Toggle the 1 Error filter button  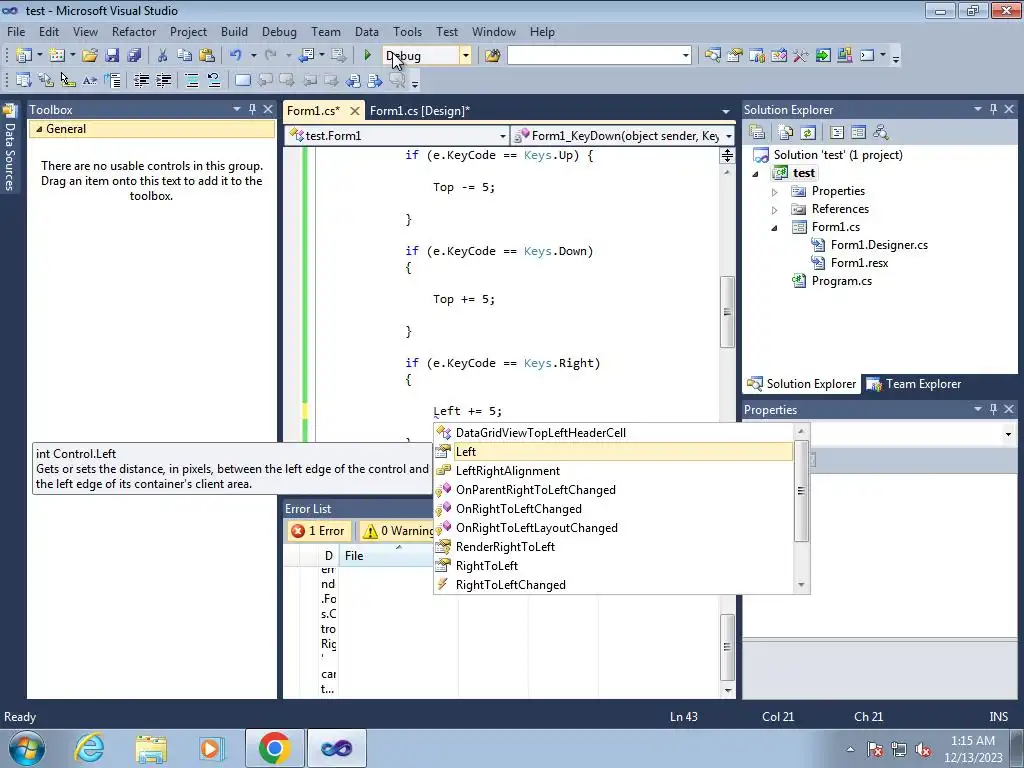318,531
